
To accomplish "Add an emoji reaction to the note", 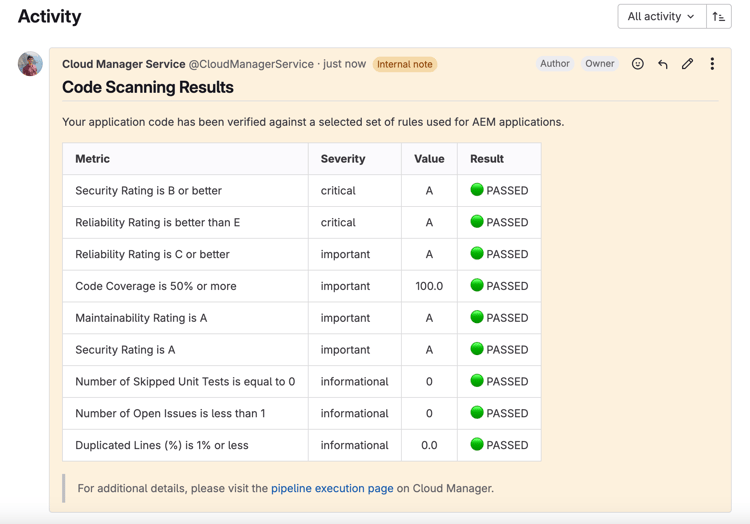I will (638, 64).
